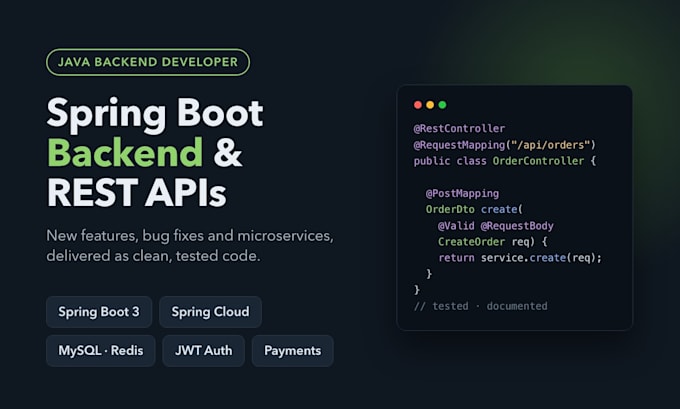This screenshot has height=409, width=680.
Task: Click the red dot in code window
Action: pyautogui.click(x=418, y=105)
